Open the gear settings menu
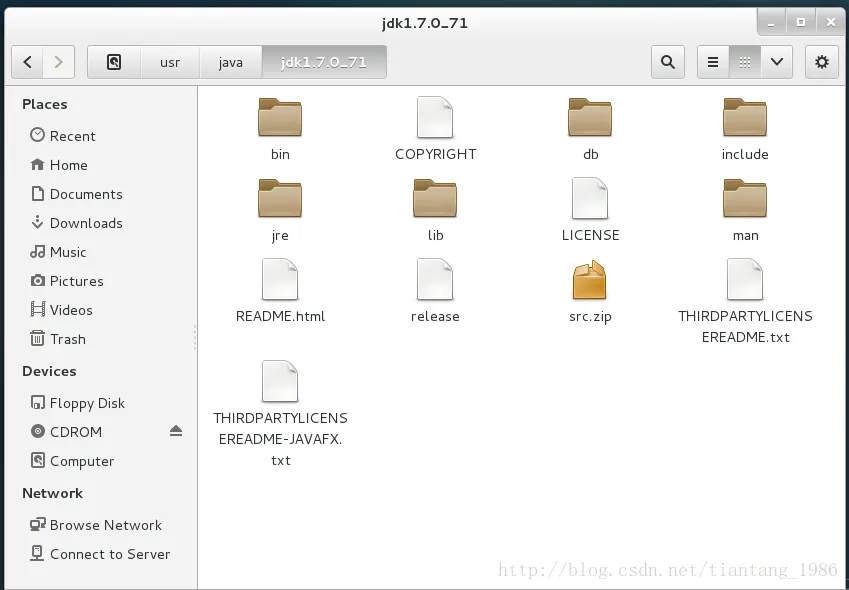This screenshot has height=590, width=849. (x=821, y=62)
